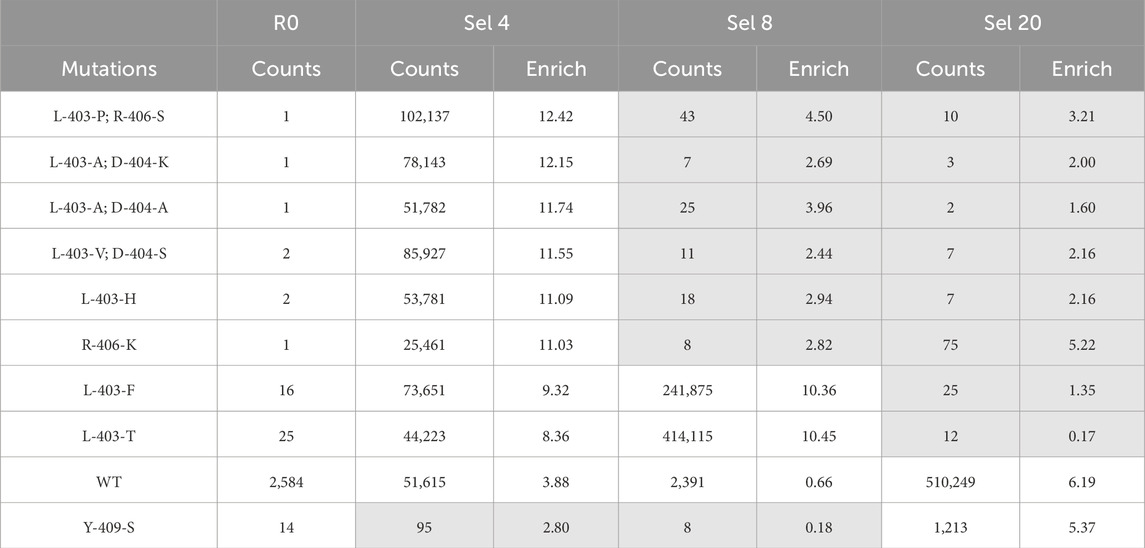Click the L-403-V; D-404-S row label
1145x548 pixels.
click(109, 252)
